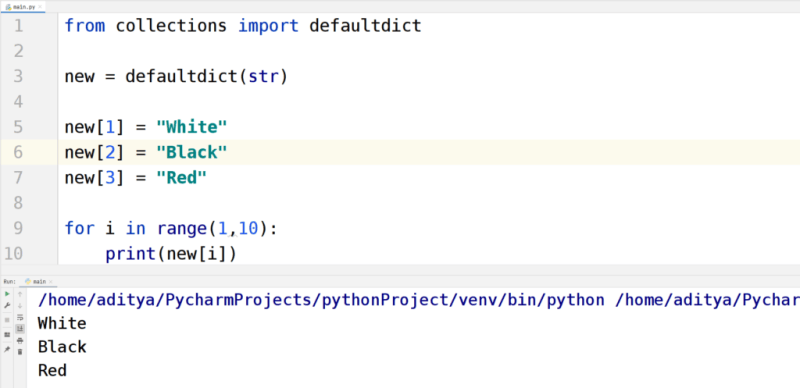Open the python interpreter path link in console
The height and width of the screenshot is (388, 800).
click(321, 300)
